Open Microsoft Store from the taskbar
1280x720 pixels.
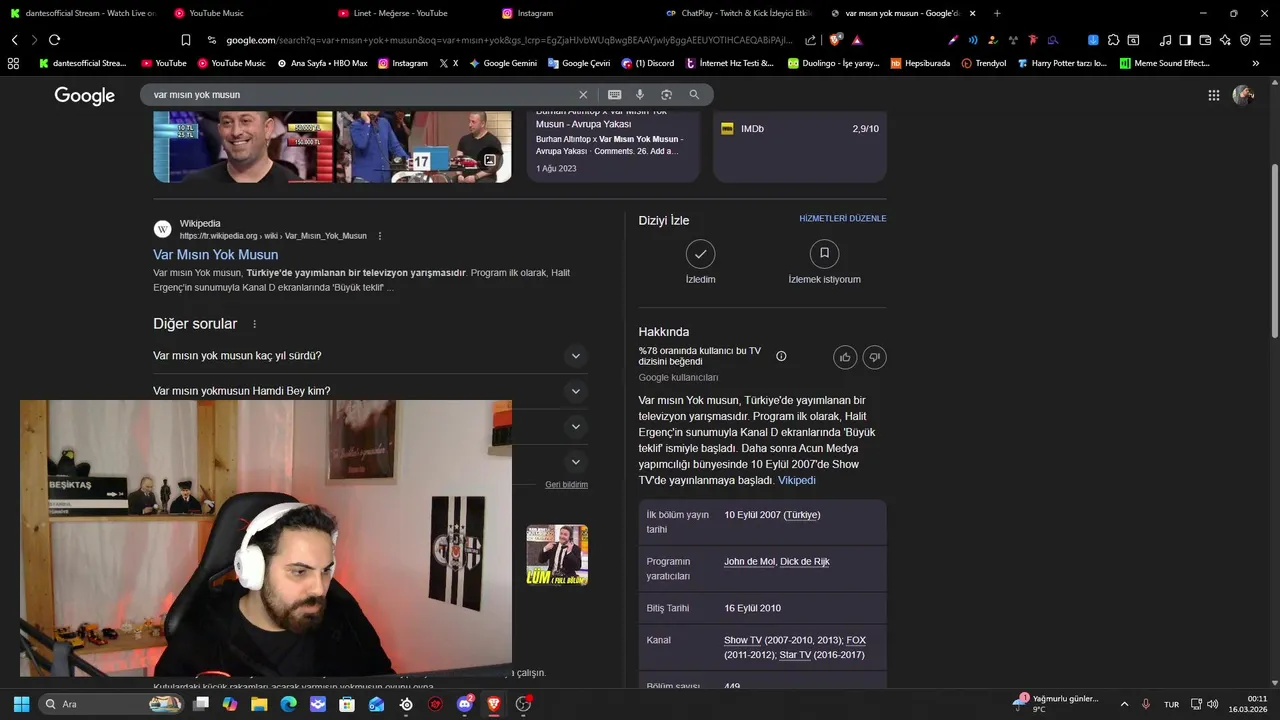(x=347, y=704)
